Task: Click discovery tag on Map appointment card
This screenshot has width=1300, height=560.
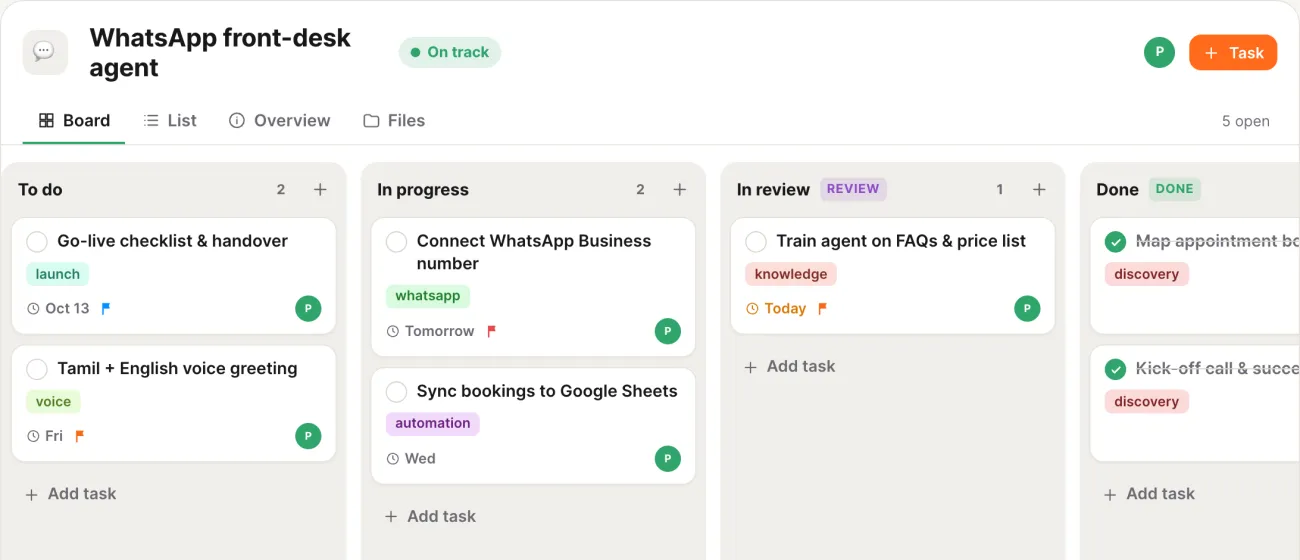Action: (1147, 274)
